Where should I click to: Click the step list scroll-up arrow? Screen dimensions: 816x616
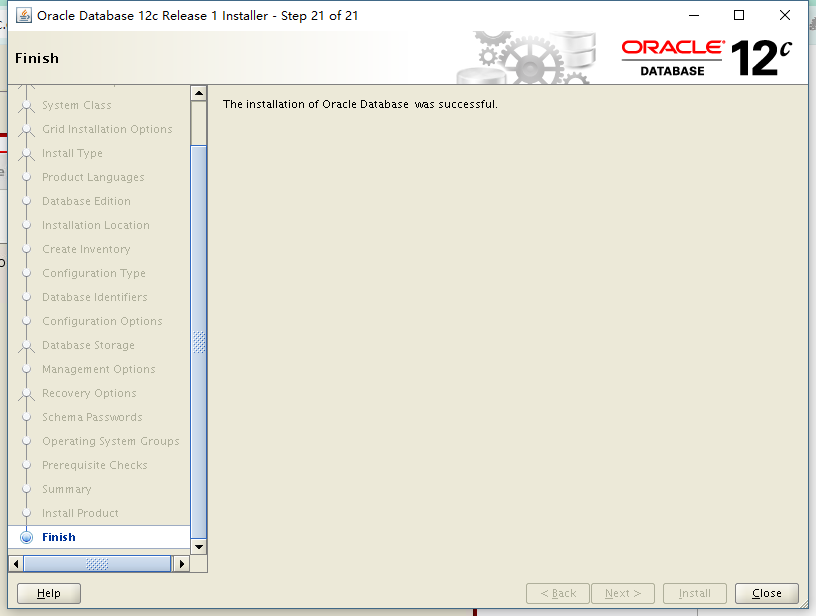pyautogui.click(x=199, y=94)
